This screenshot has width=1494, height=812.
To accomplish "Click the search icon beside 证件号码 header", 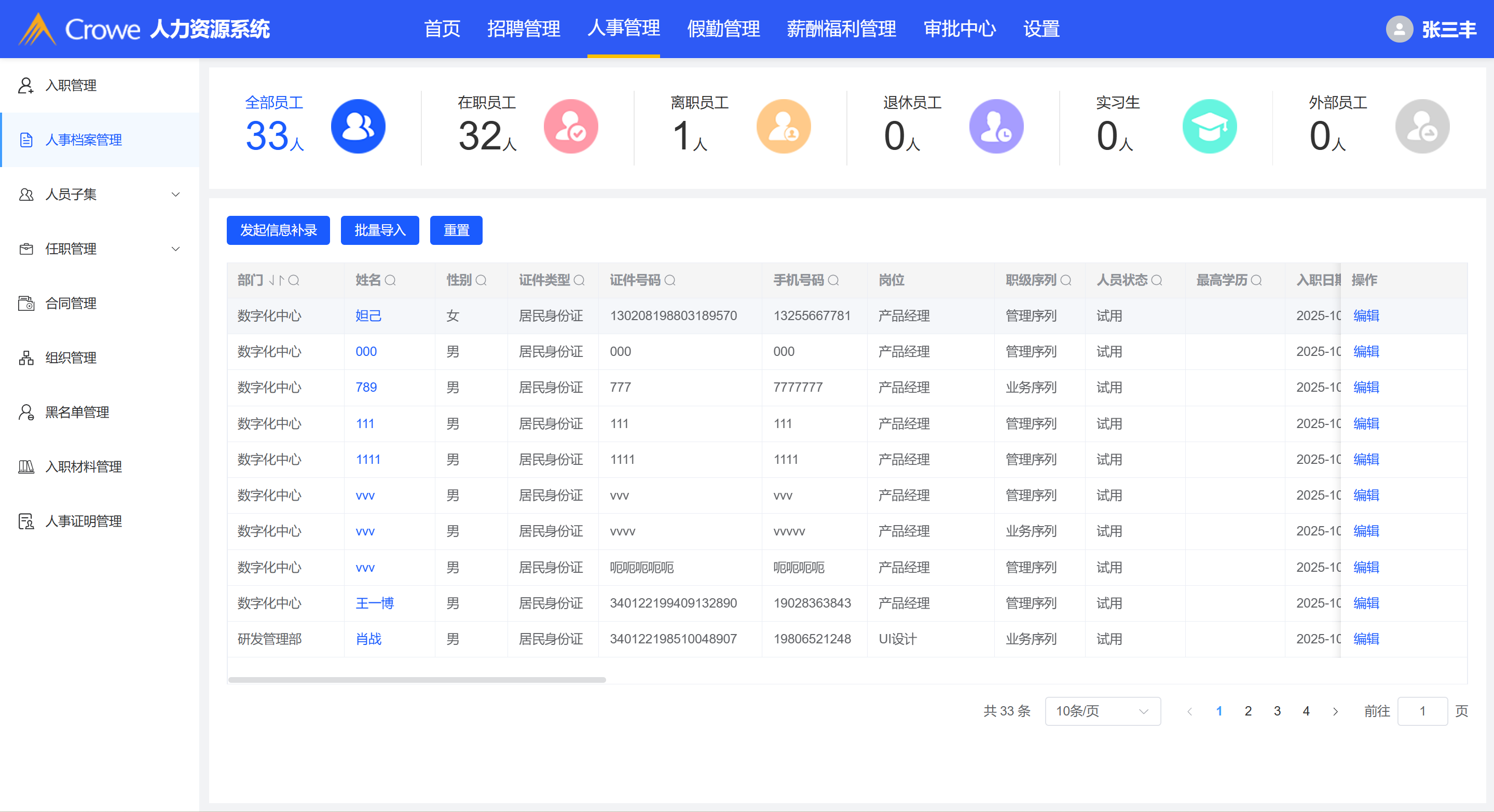I will click(x=670, y=281).
